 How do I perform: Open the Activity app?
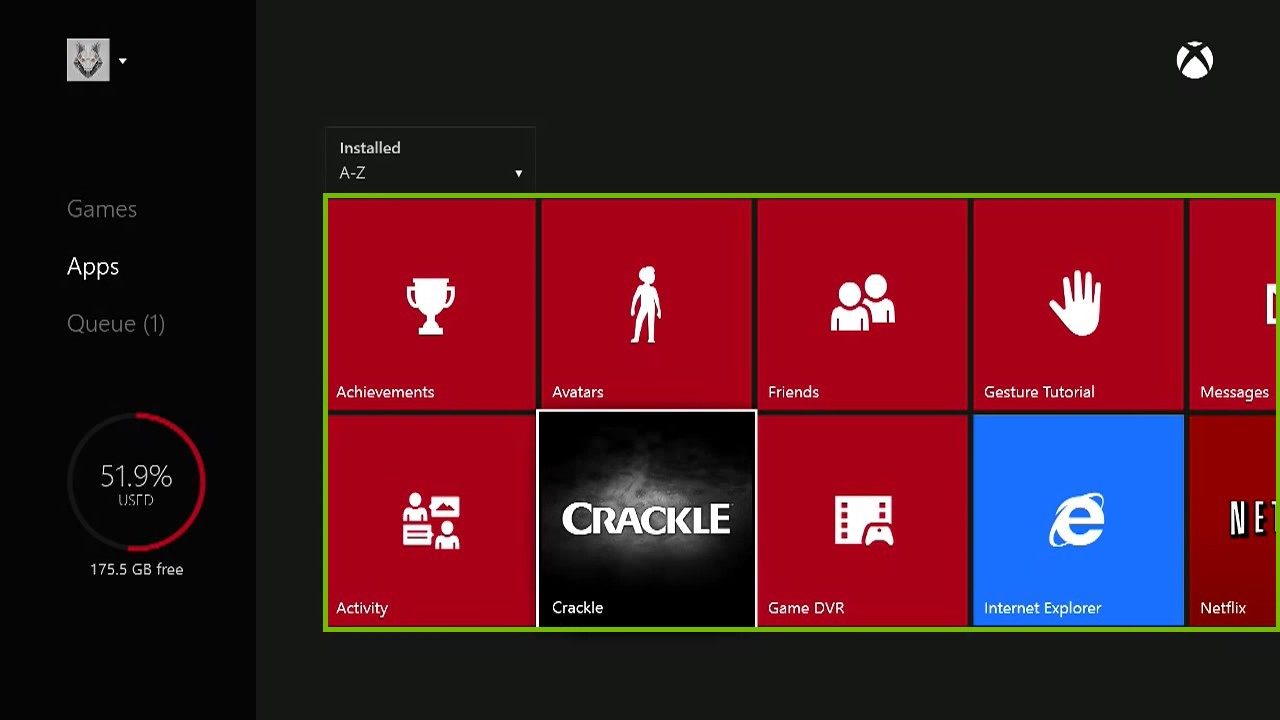[x=431, y=520]
